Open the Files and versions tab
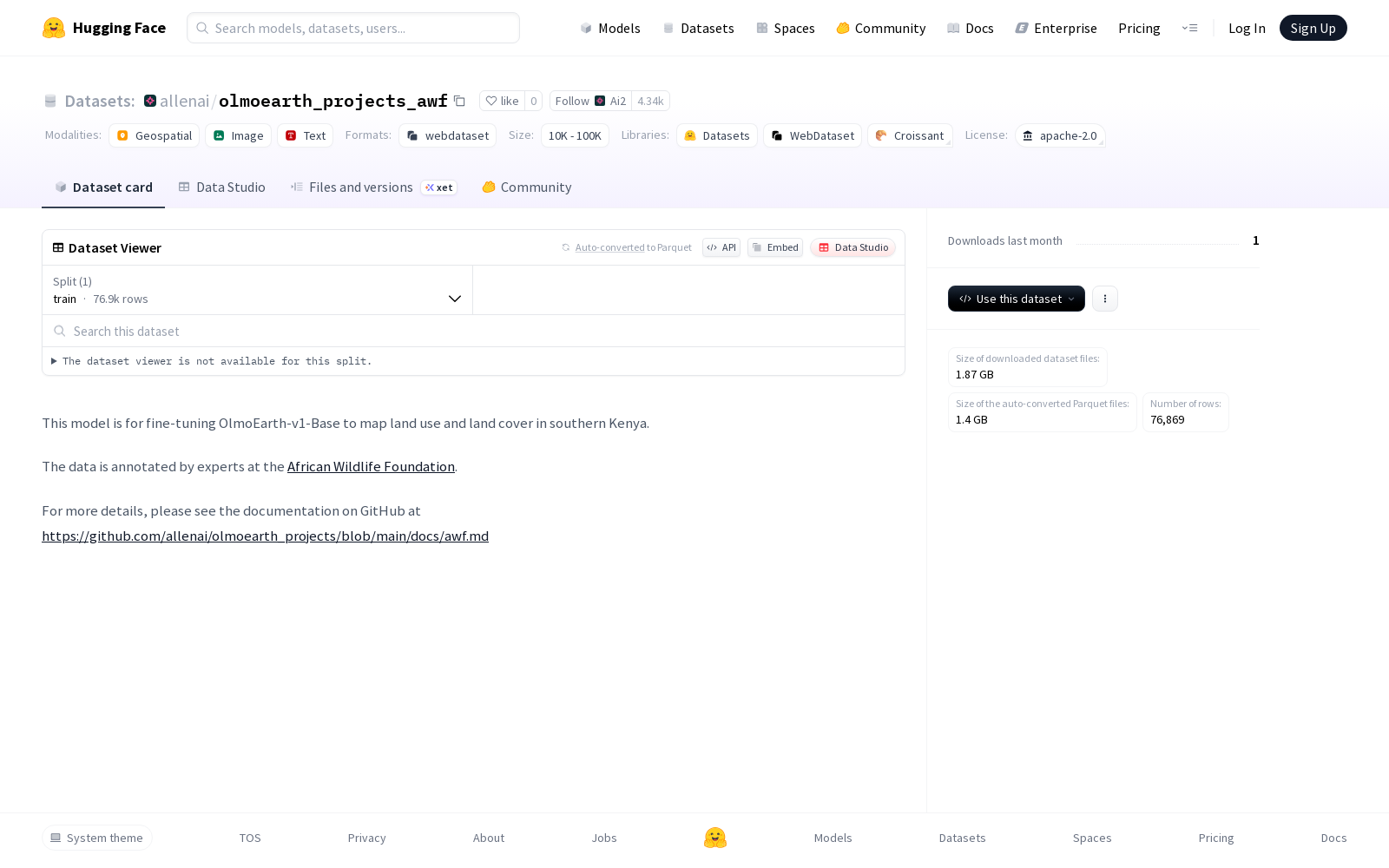 click(373, 187)
